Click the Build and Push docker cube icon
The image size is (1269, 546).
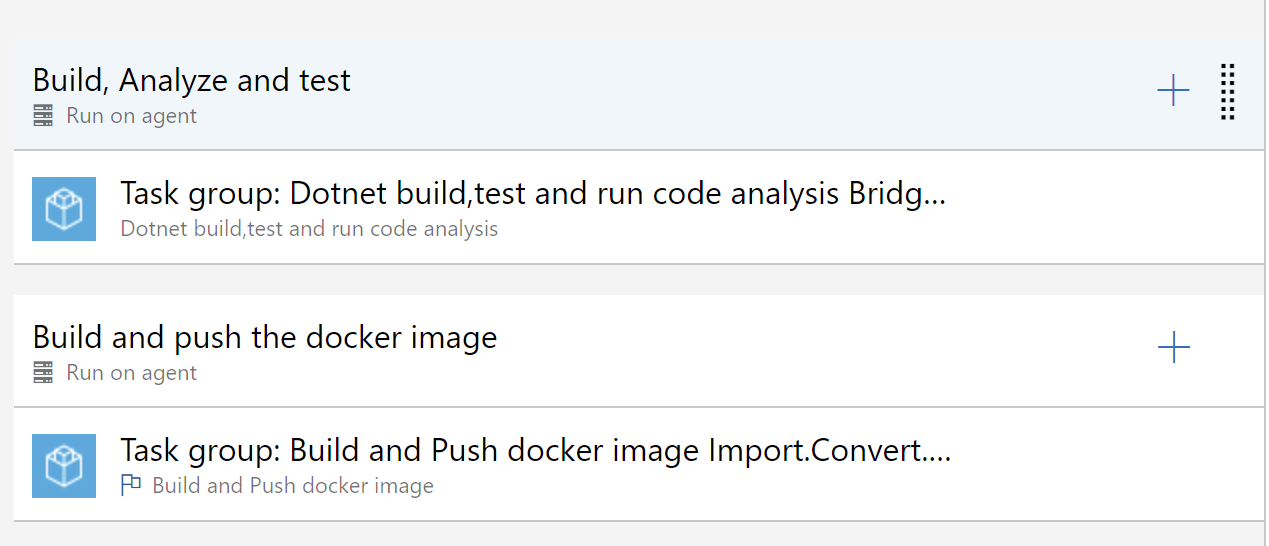(64, 466)
